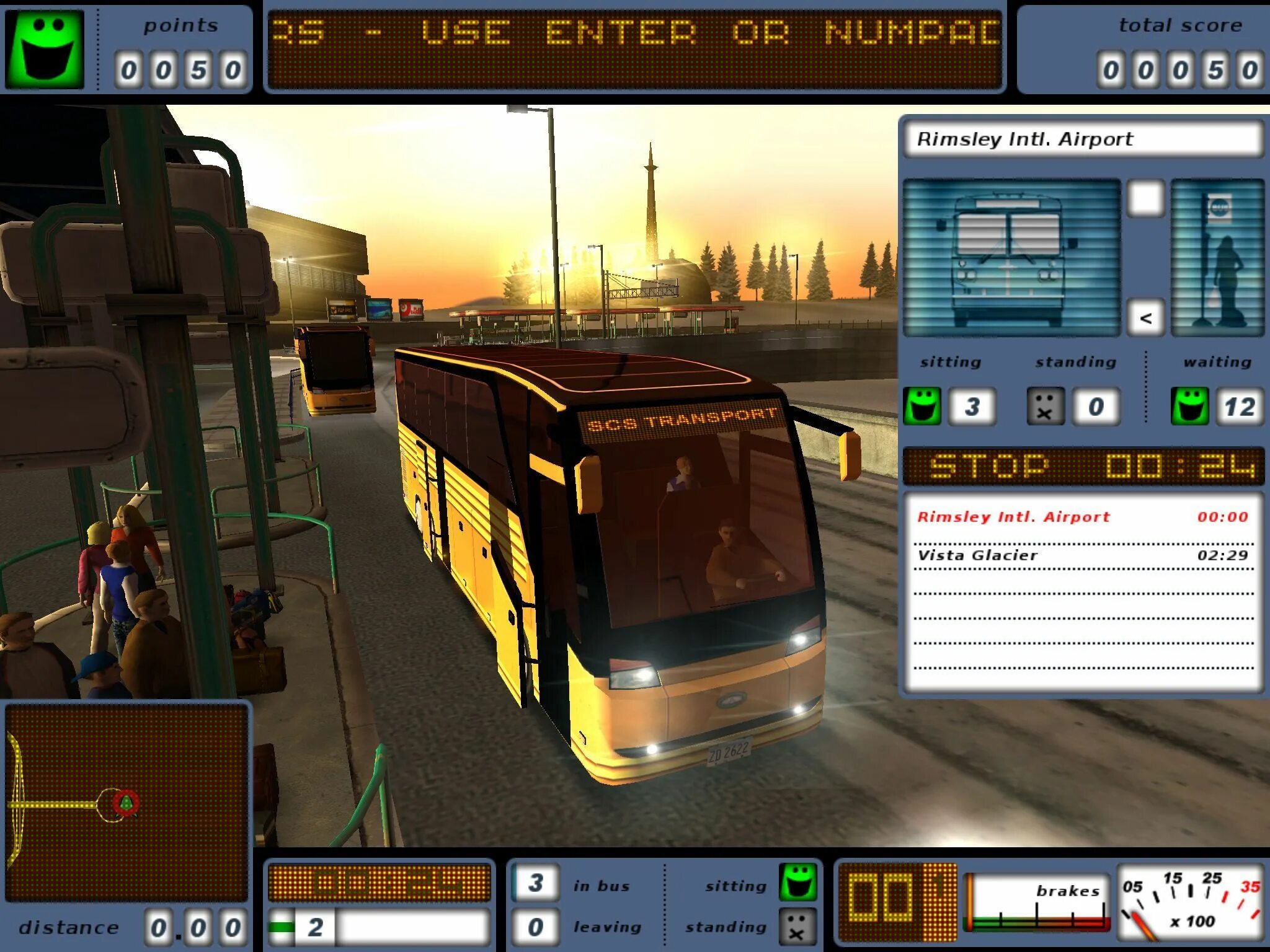Click the in bus passenger count box
This screenshot has height=952, width=1270.
[x=536, y=883]
